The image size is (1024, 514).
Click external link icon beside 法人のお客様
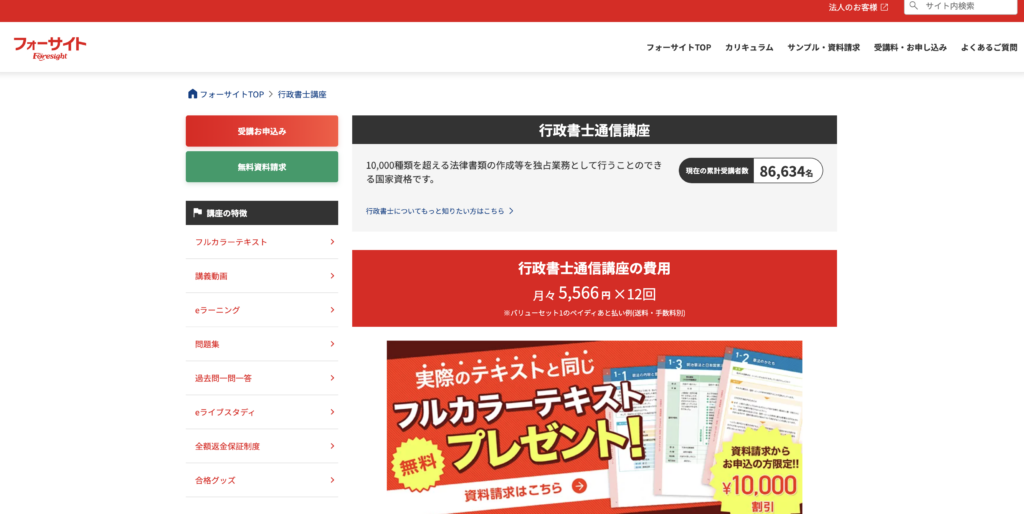pos(884,7)
